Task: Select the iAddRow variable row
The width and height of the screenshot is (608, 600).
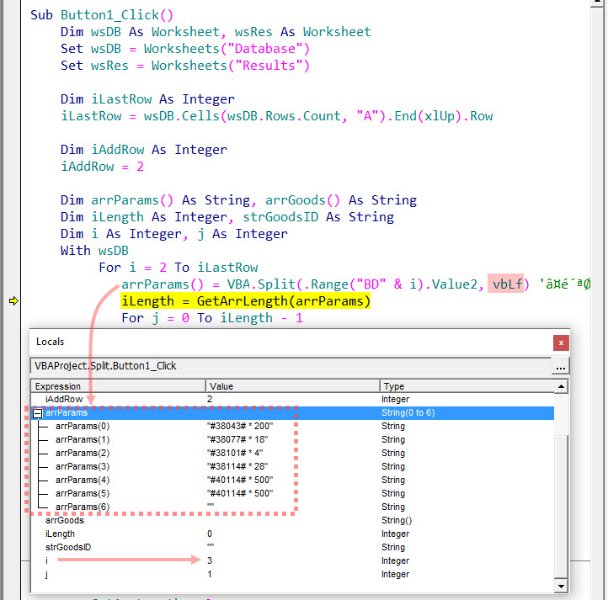Action: 66,398
